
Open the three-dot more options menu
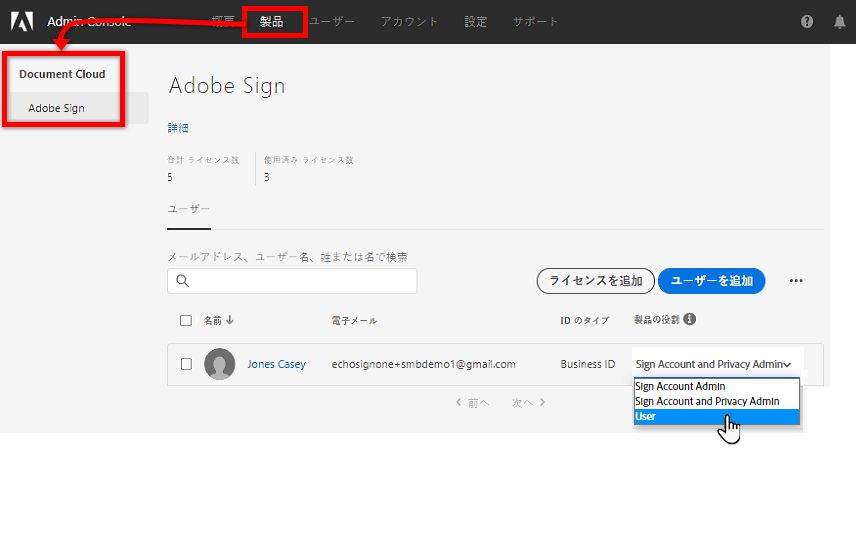[796, 281]
